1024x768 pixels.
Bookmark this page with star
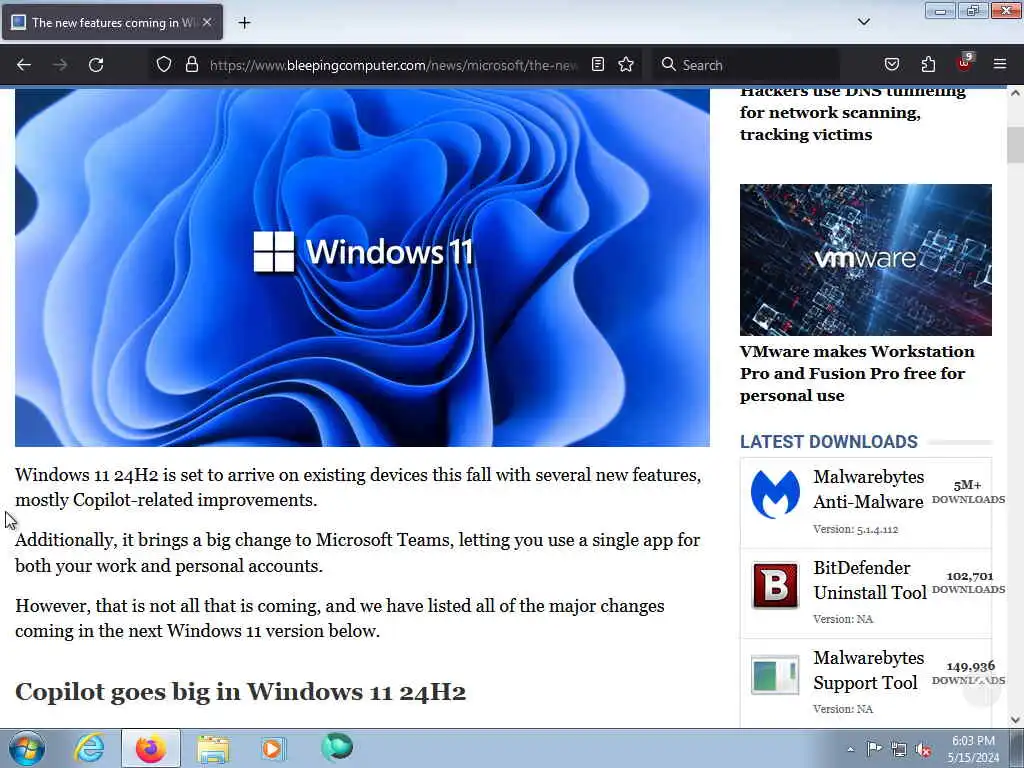click(626, 64)
